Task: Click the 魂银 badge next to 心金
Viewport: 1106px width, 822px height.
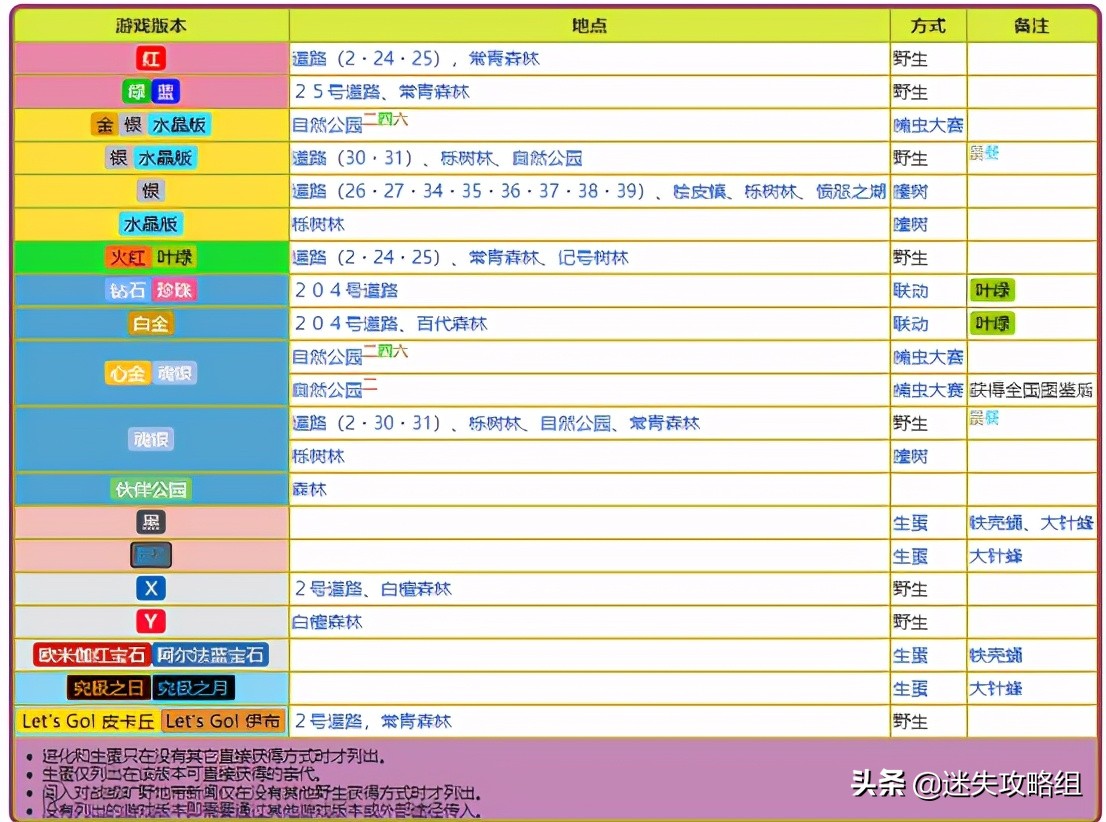Action: point(174,373)
